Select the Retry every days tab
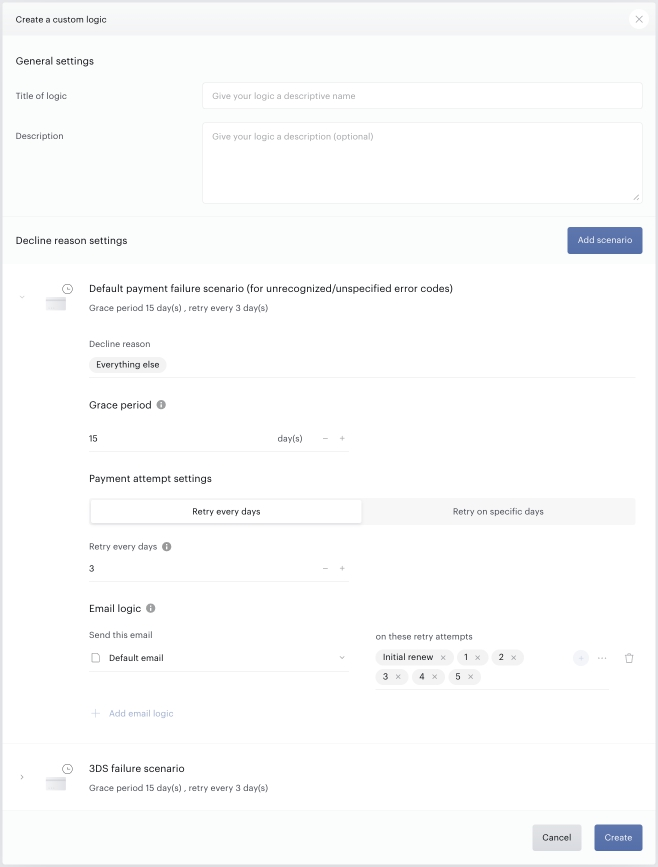 tap(226, 511)
